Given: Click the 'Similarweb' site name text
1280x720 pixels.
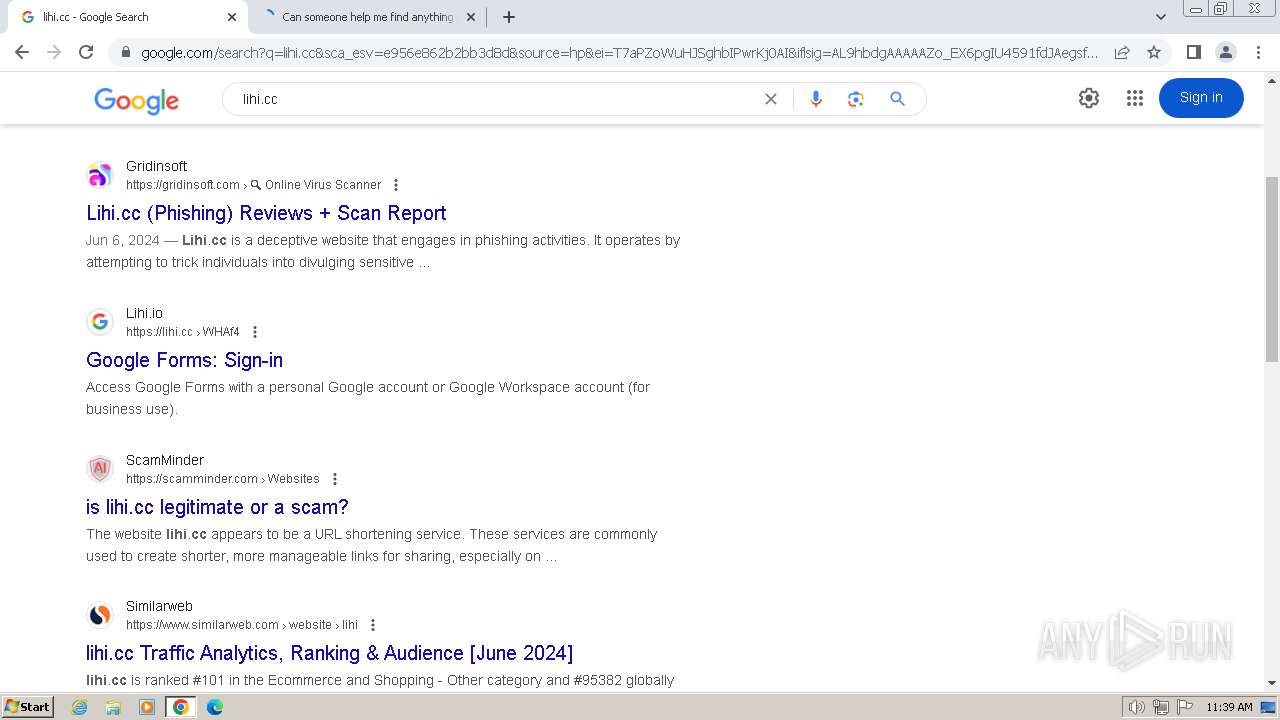Looking at the screenshot, I should point(159,606).
